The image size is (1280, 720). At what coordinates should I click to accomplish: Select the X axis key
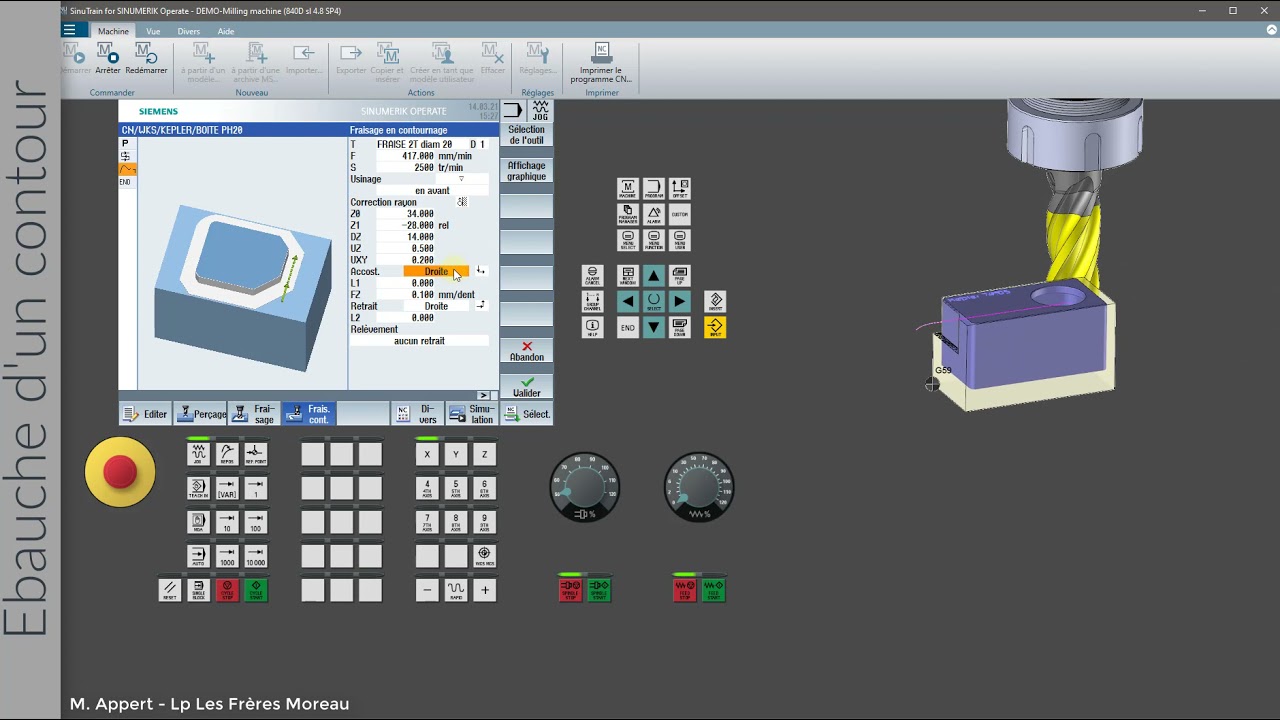pos(427,454)
